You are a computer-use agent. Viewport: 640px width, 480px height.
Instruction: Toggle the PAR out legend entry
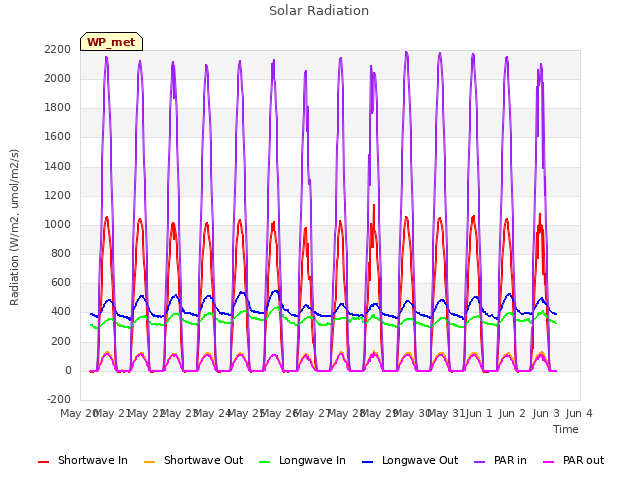(x=573, y=460)
